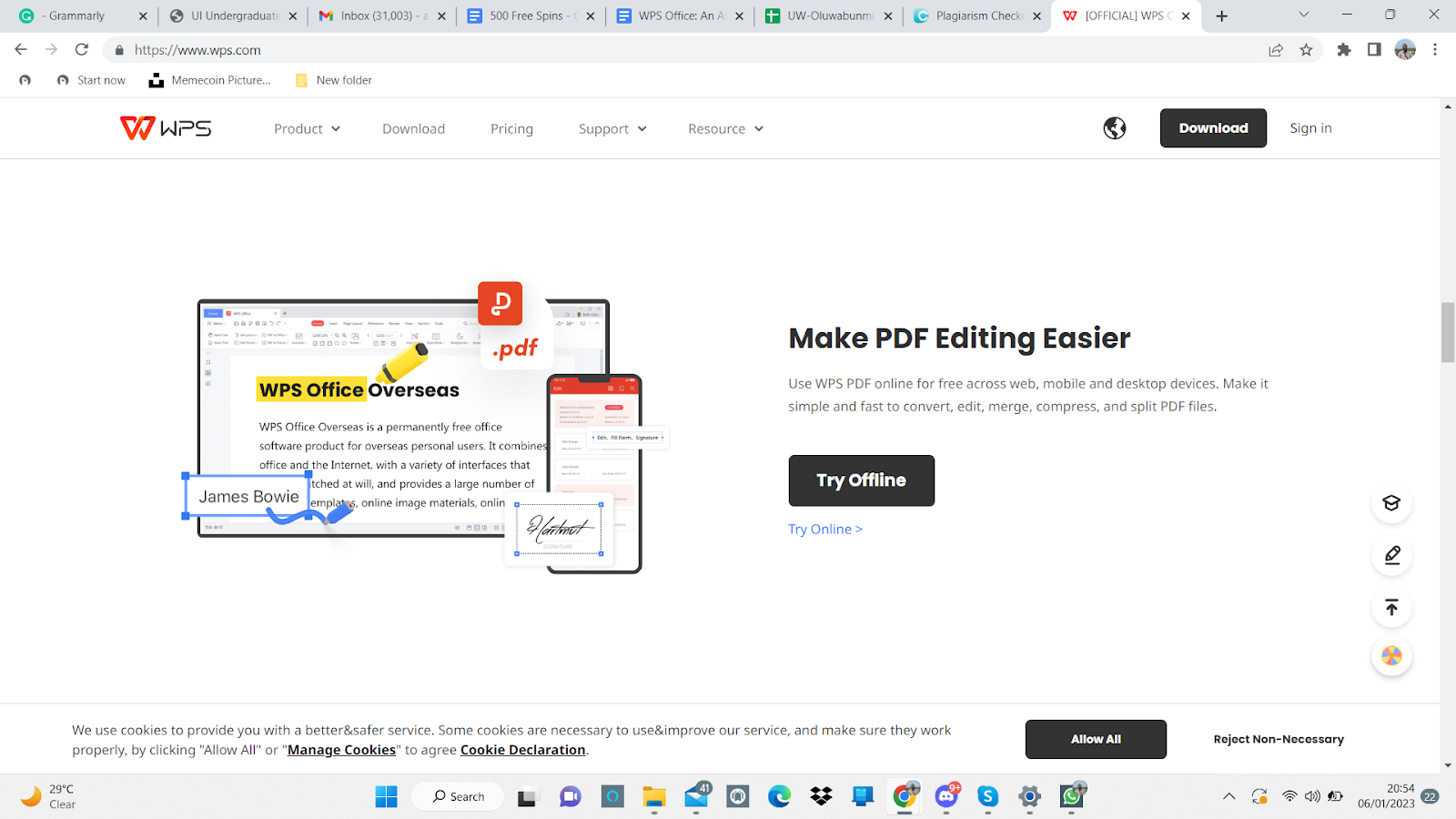Reload the current page
Image resolution: width=1456 pixels, height=819 pixels.
point(82,50)
